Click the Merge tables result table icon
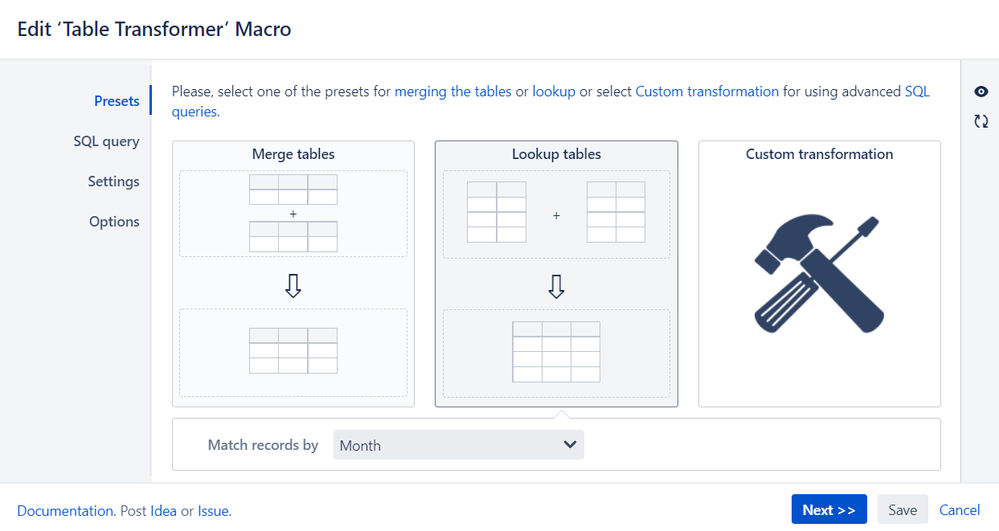 coord(293,351)
